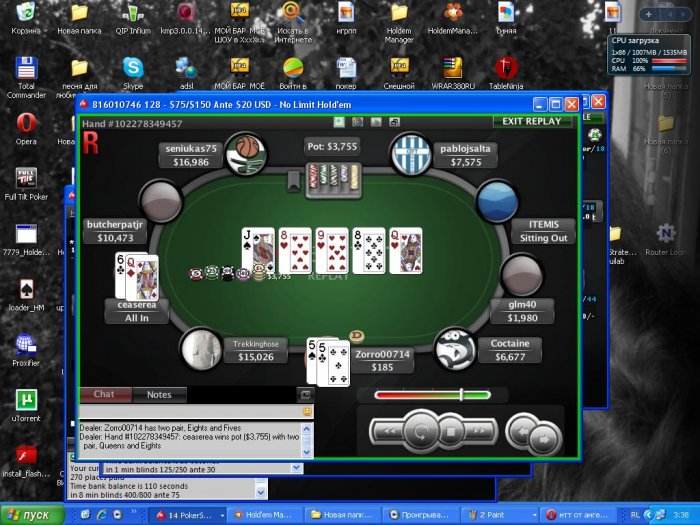Viewport: 700px width, 525px height.
Task: Switch to the Notes tab
Action: pyautogui.click(x=159, y=395)
